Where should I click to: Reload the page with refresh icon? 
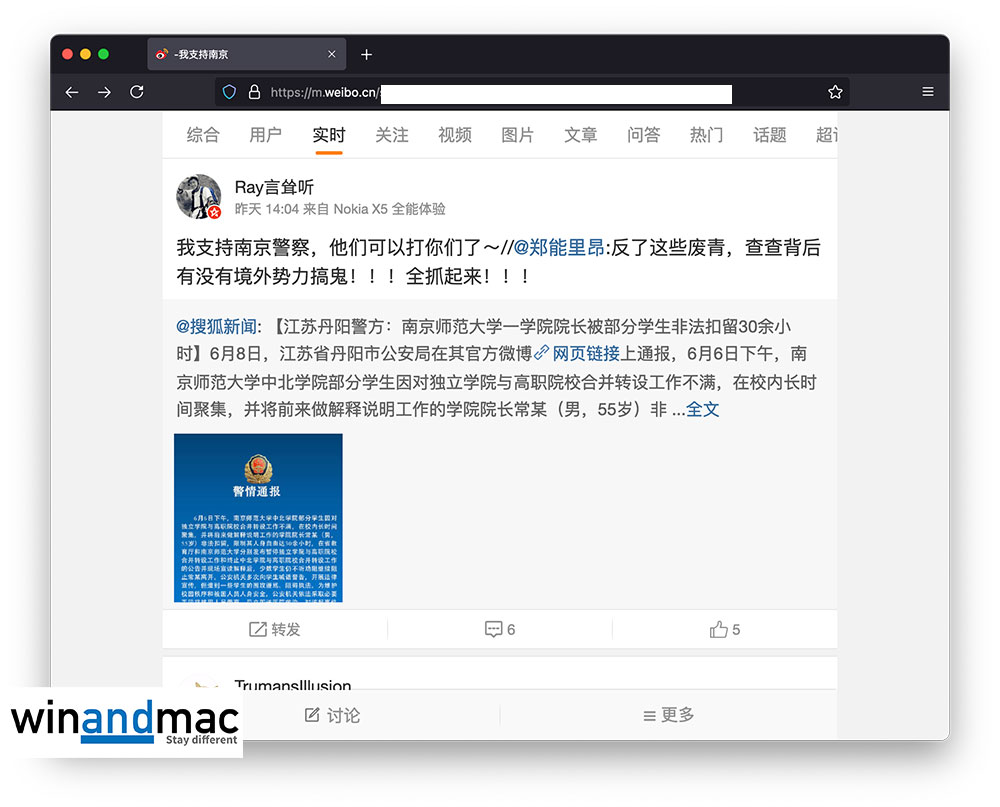[137, 92]
